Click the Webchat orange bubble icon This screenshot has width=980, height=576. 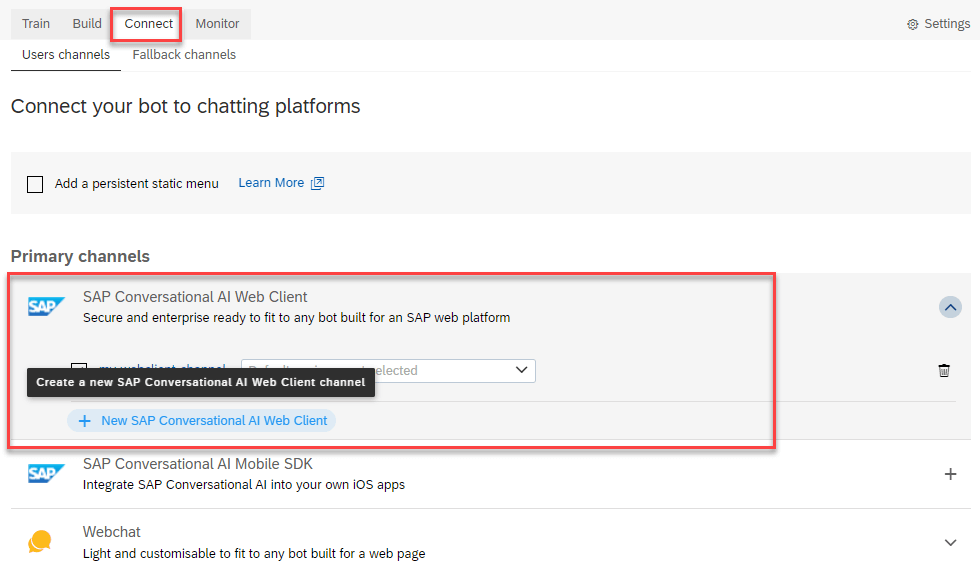point(40,541)
